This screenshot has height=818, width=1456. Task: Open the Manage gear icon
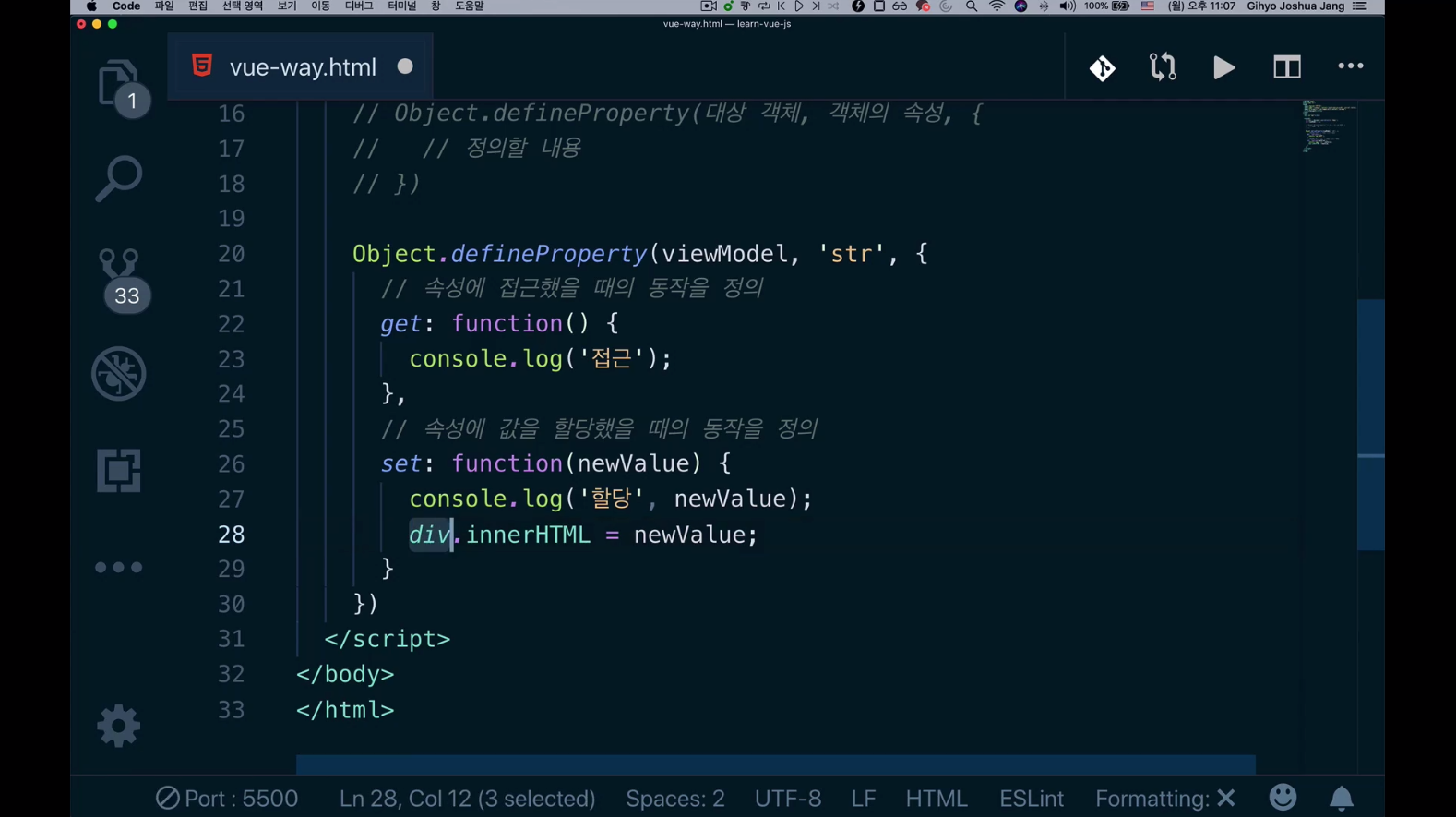[x=118, y=726]
